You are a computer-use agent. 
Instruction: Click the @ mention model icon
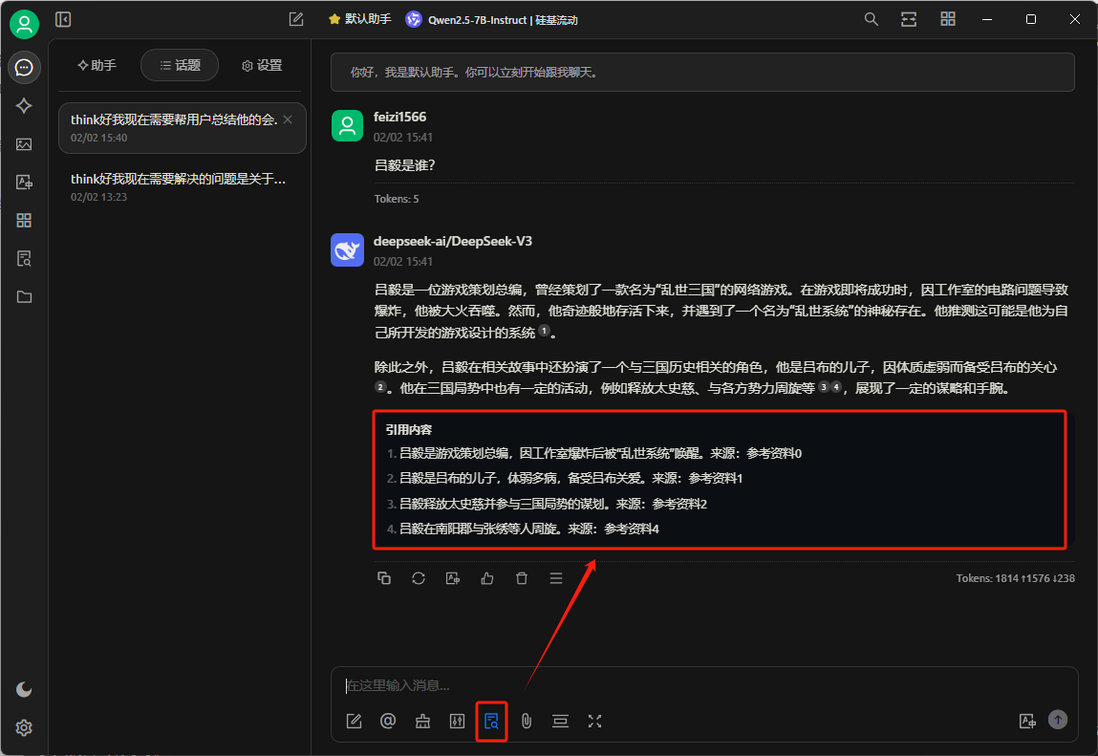click(388, 721)
